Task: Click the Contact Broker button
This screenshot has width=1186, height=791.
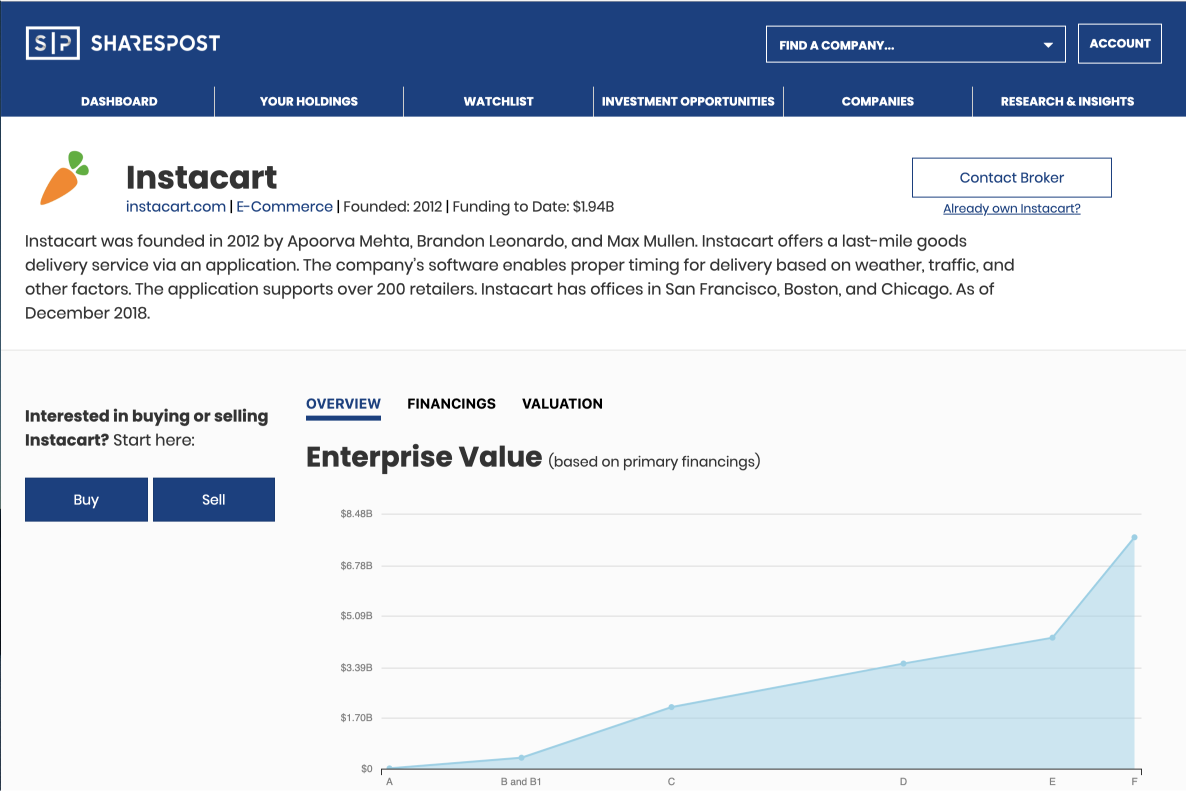Action: coord(1011,177)
